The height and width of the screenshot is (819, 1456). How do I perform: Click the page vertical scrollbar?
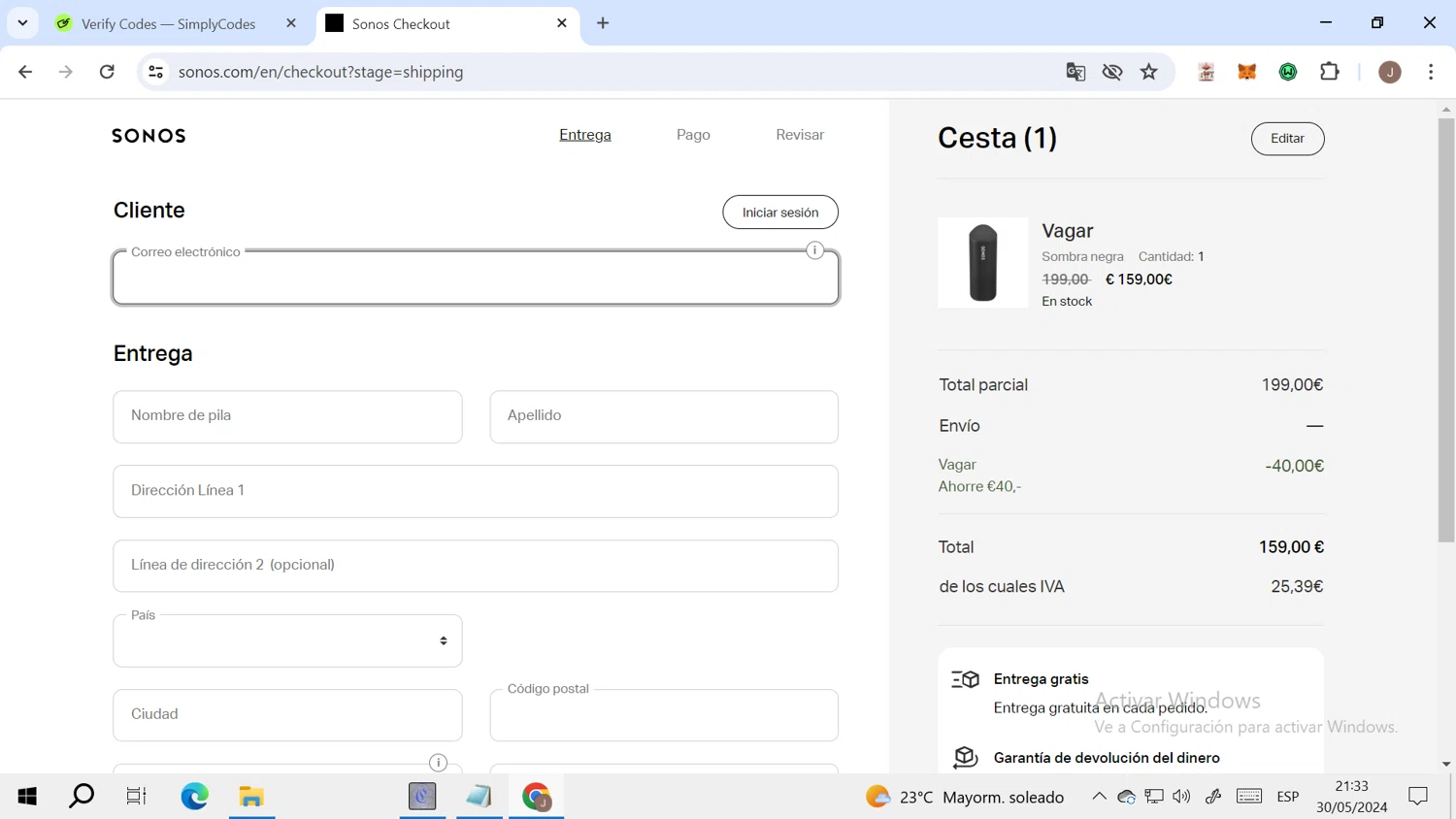pos(1446,330)
